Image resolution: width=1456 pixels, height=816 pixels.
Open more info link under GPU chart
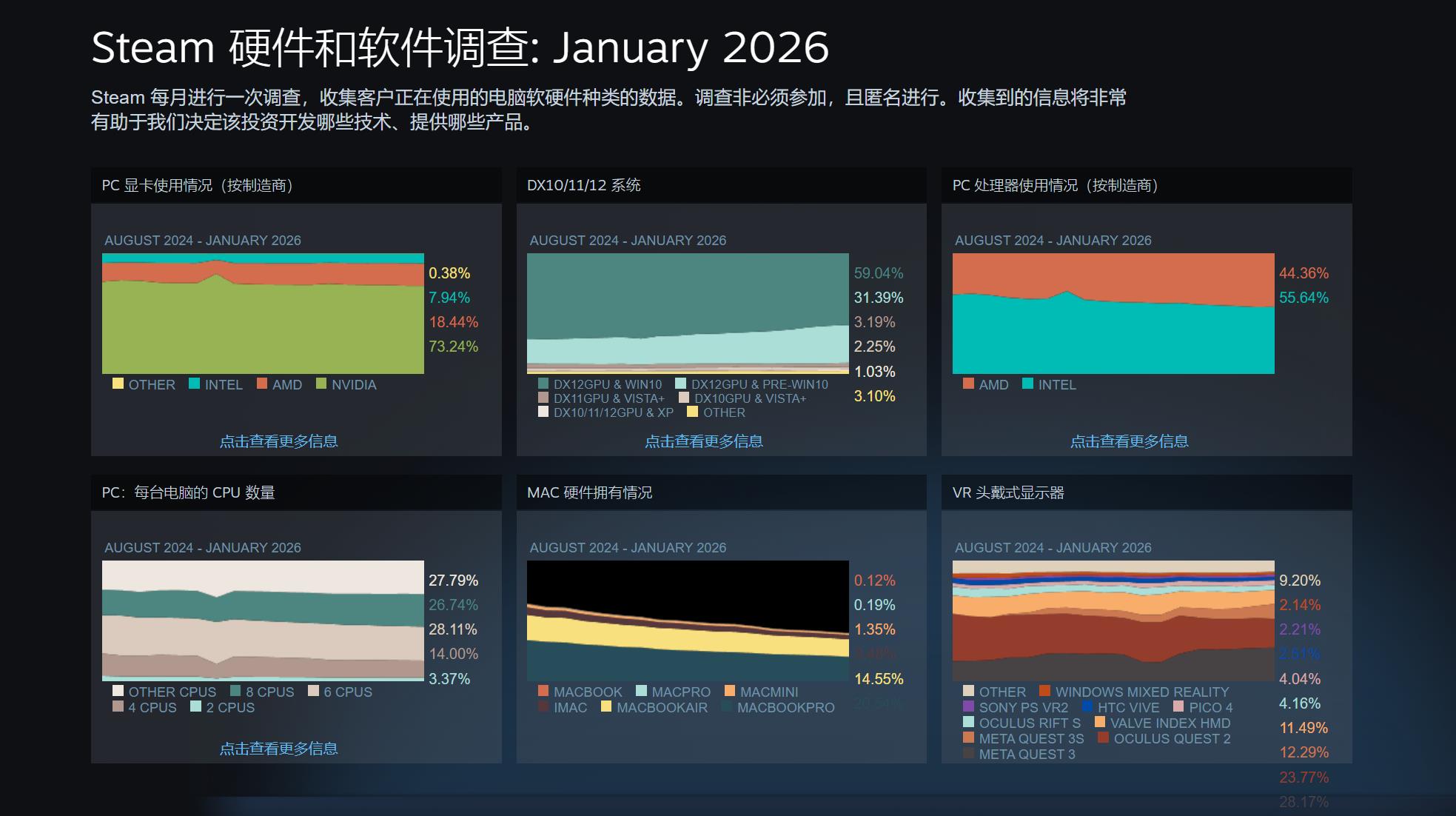coord(278,441)
